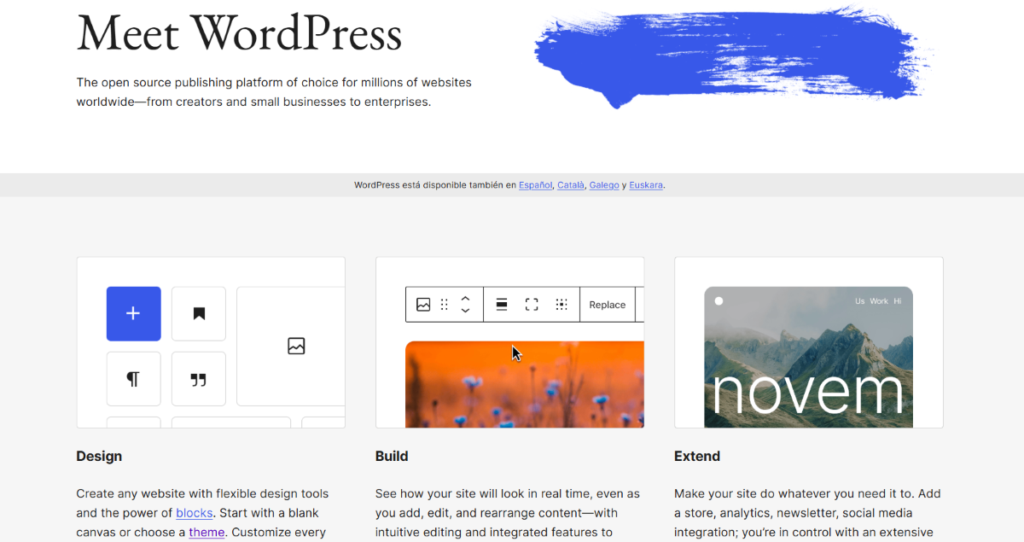Click the Hi nav item in novem preview

897,301
